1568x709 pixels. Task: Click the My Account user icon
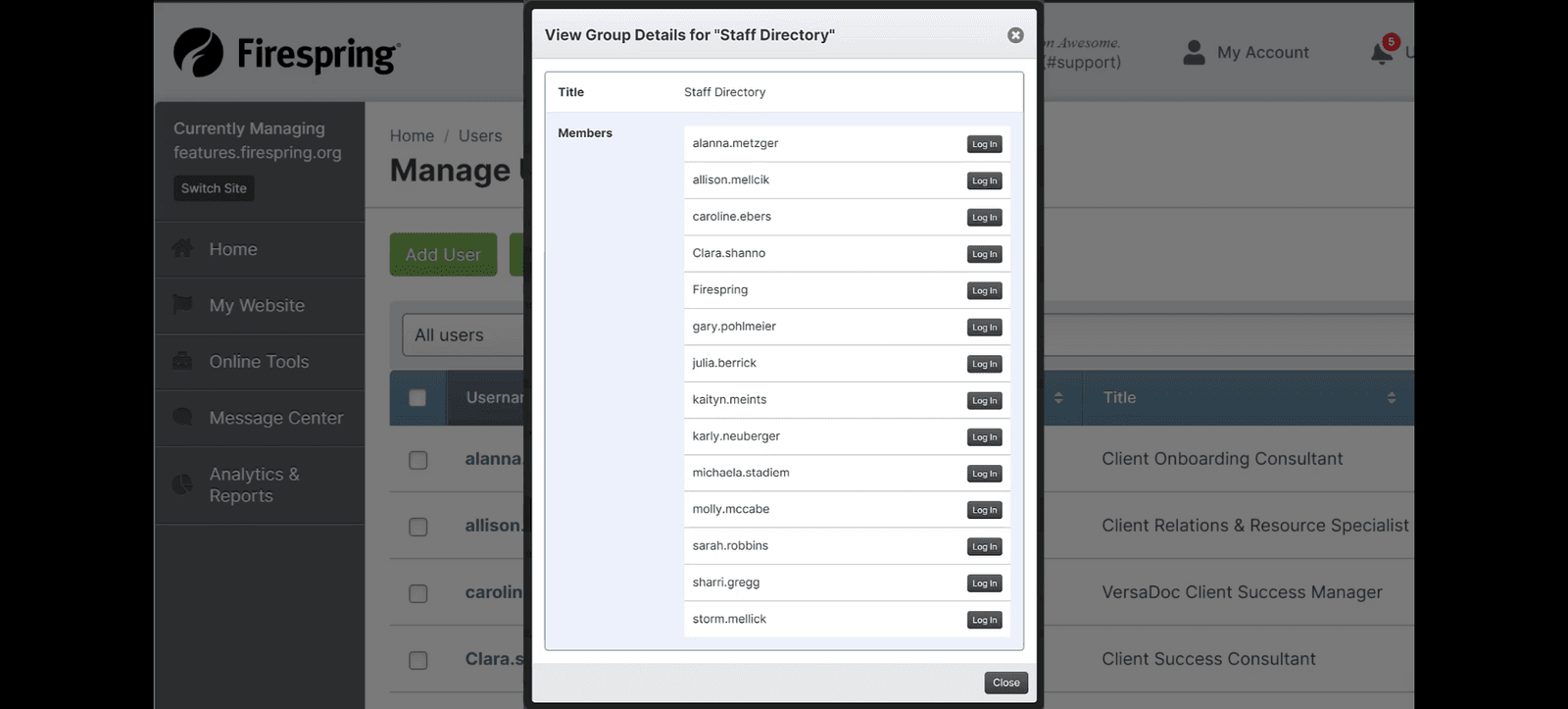(x=1194, y=53)
